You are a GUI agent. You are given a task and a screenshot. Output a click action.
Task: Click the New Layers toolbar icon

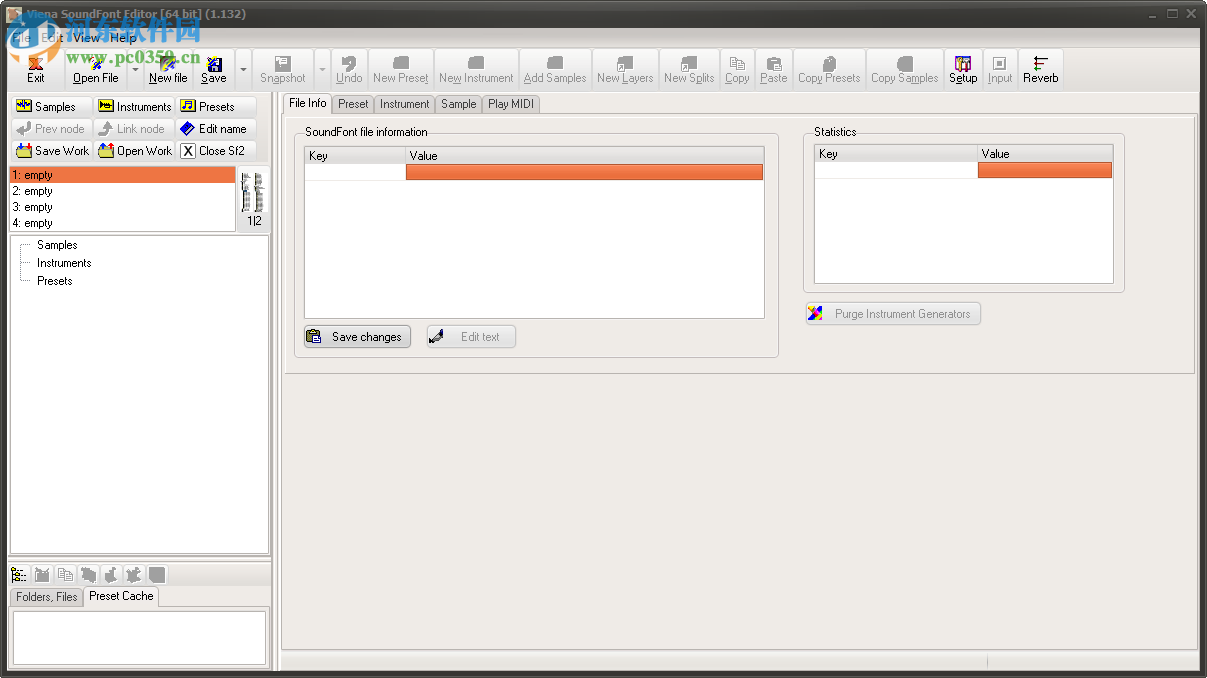click(625, 69)
